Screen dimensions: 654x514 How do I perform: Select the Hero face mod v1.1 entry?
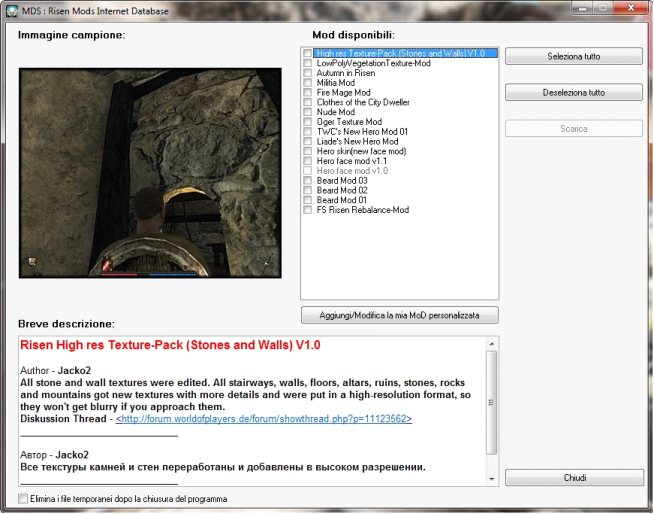[352, 161]
